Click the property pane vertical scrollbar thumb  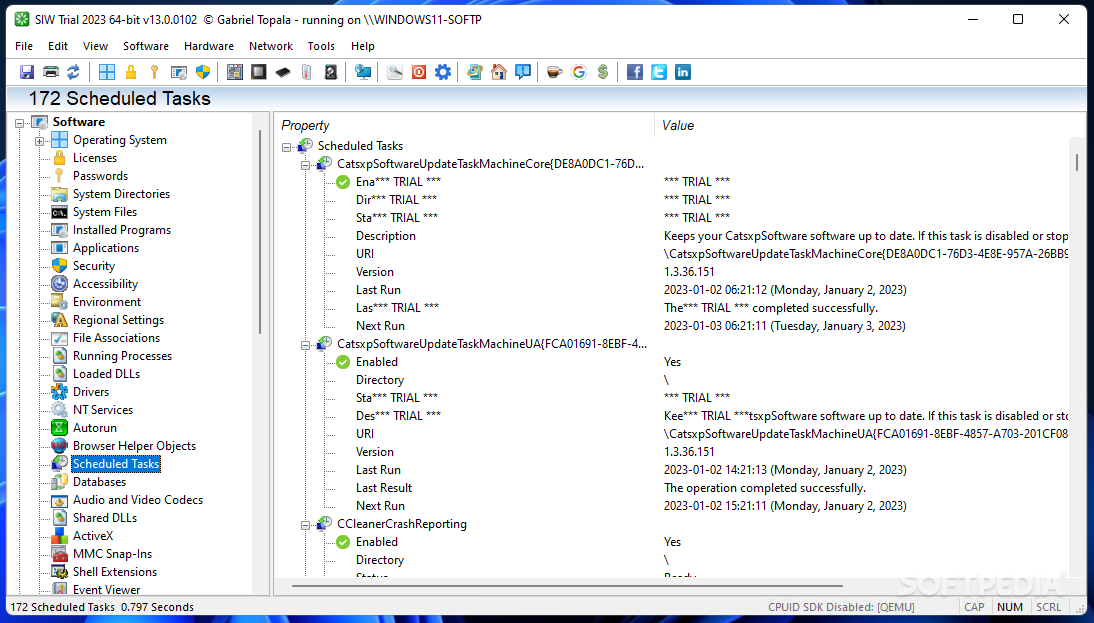click(x=1077, y=163)
